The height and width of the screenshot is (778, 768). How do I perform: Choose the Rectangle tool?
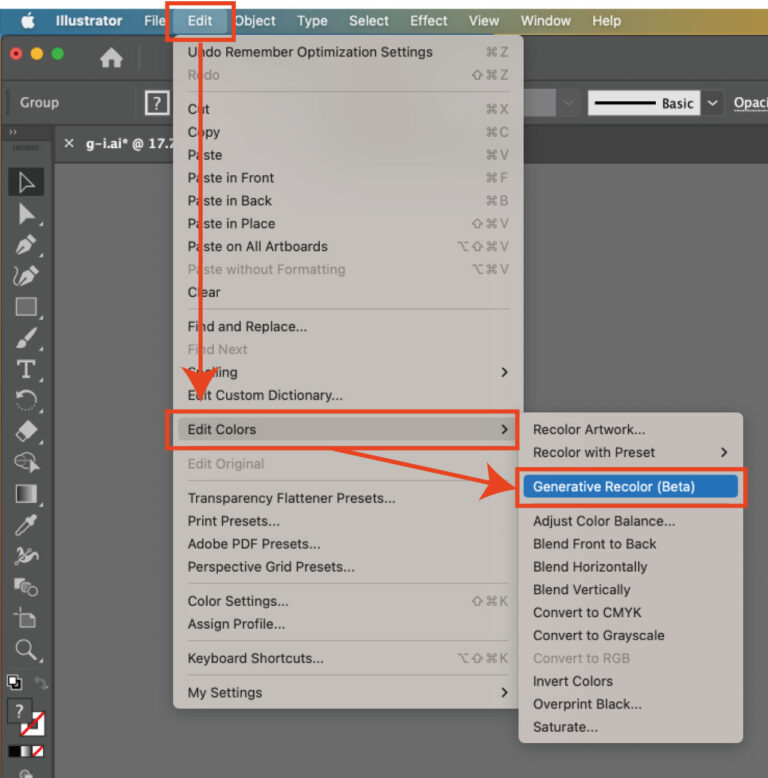tap(27, 307)
